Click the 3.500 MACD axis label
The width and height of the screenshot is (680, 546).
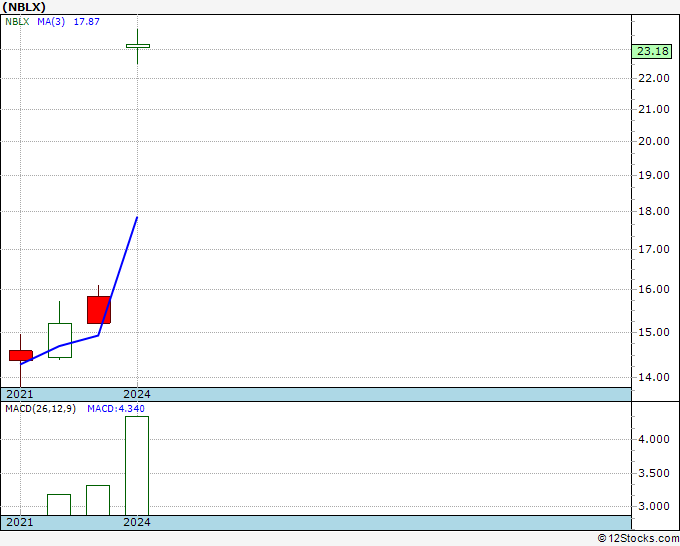click(x=654, y=473)
